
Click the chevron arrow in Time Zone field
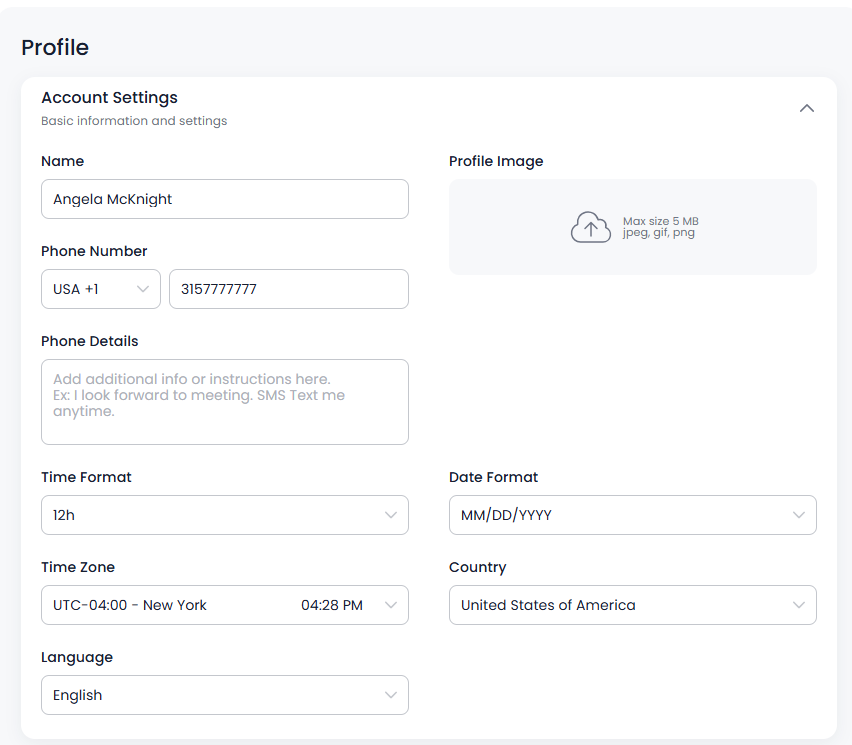point(391,605)
